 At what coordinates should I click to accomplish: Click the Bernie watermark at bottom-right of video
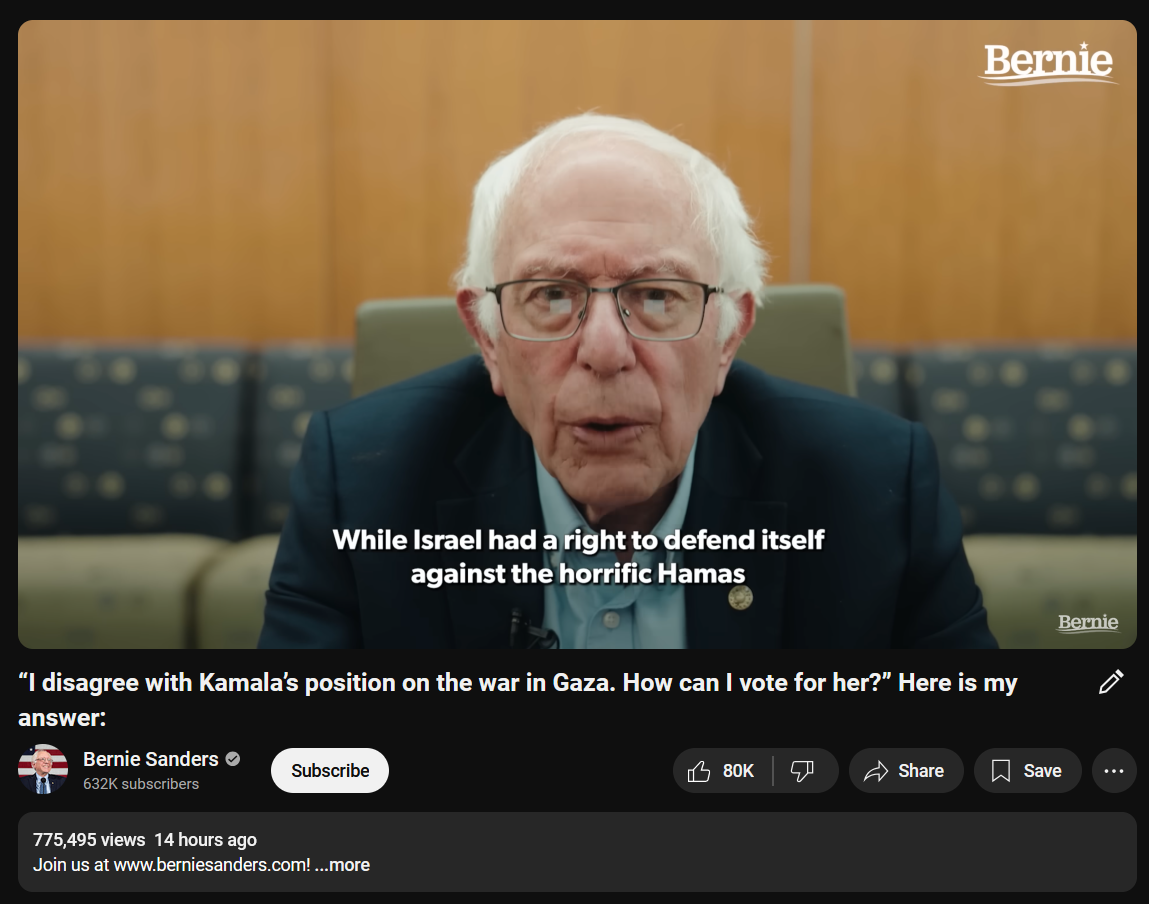[x=1088, y=623]
